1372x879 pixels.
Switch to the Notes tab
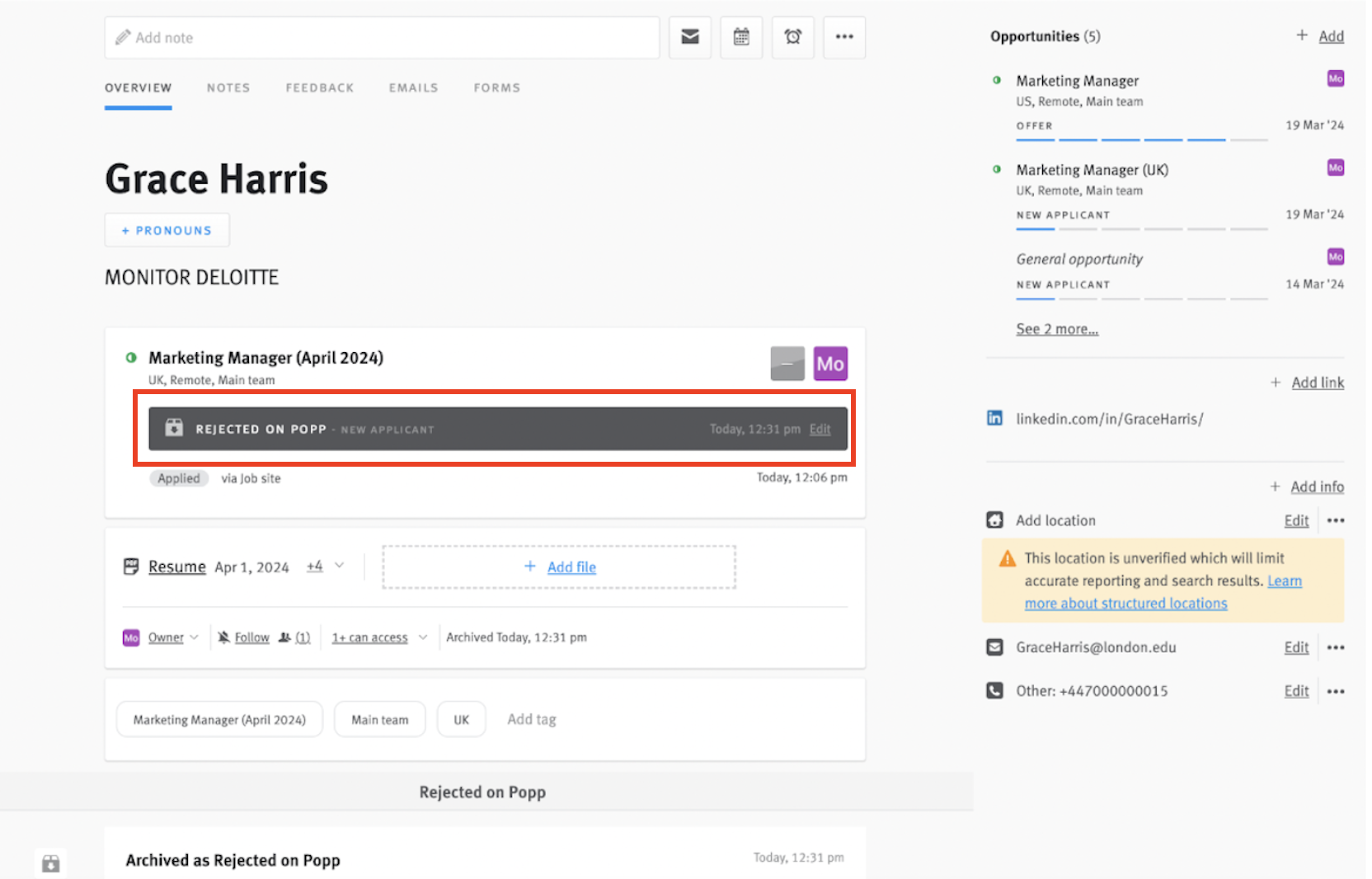(x=228, y=87)
